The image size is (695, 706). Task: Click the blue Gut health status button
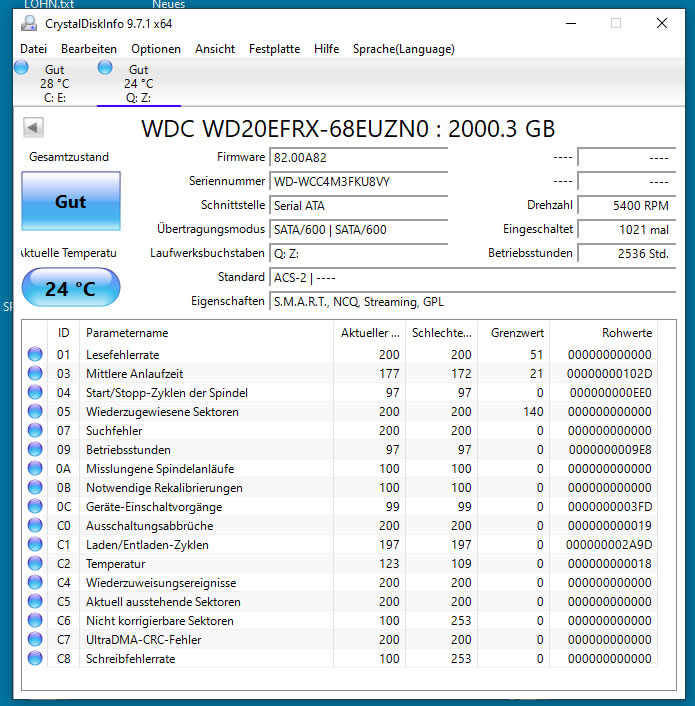click(x=70, y=202)
